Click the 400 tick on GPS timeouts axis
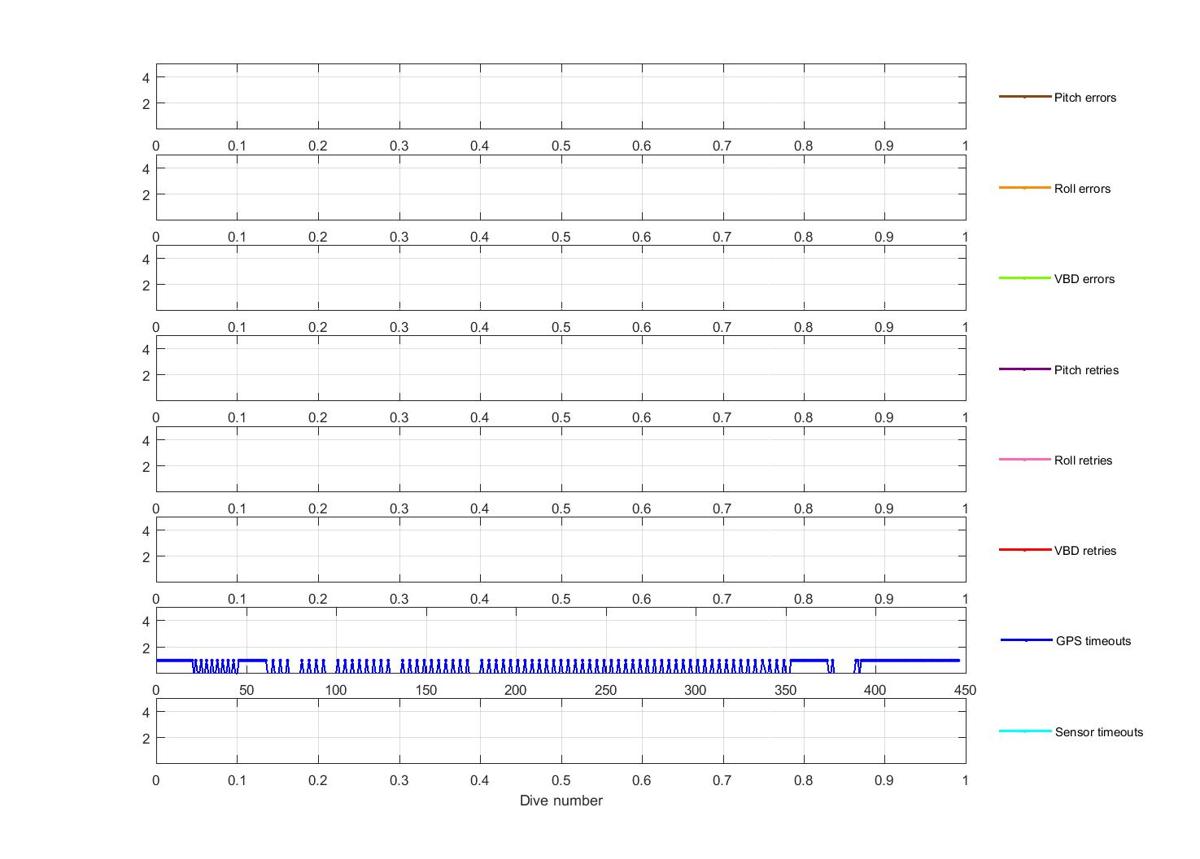 [x=875, y=690]
